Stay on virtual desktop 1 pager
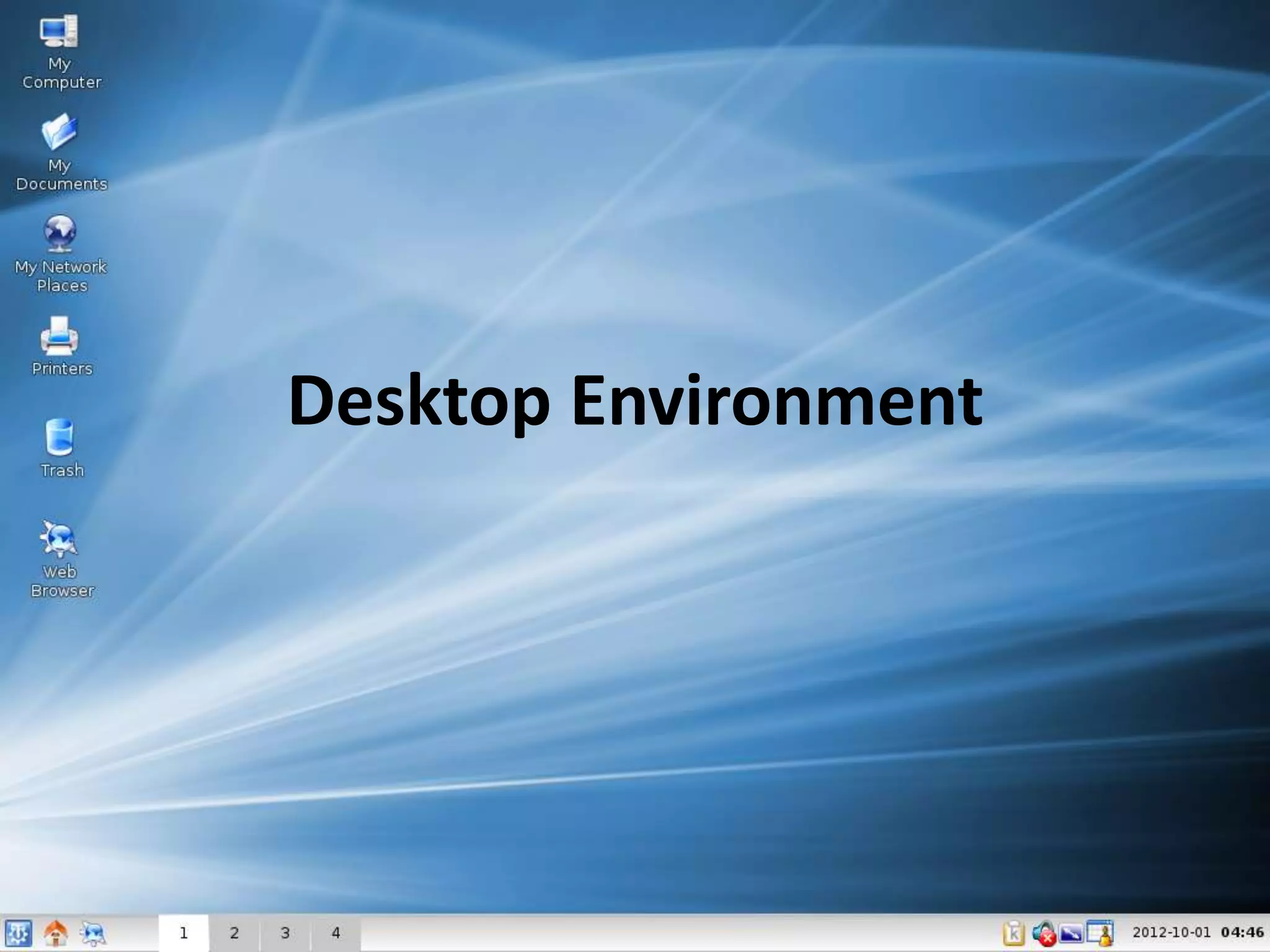 pos(184,933)
